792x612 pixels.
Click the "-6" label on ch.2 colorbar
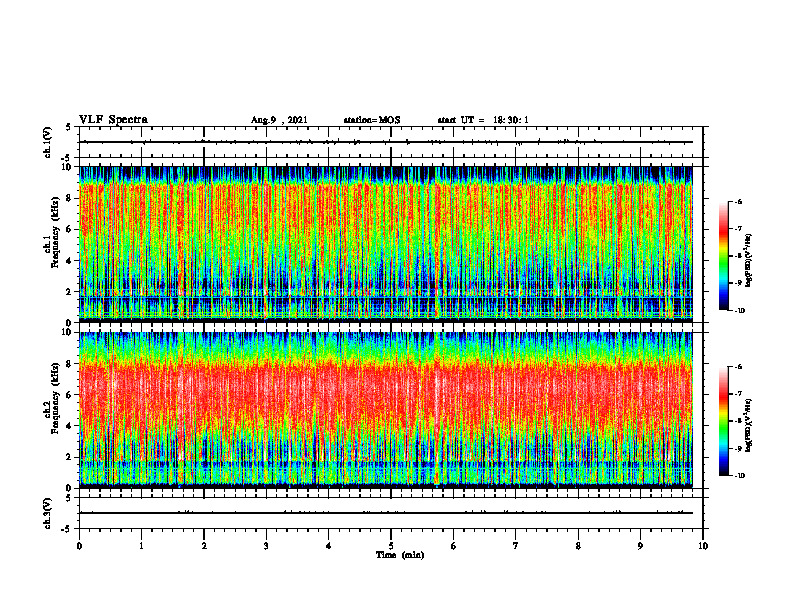(x=739, y=367)
